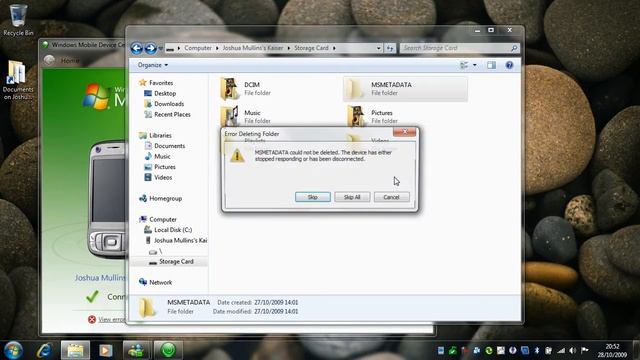The image size is (640, 360).
Task: Toggle the preview pane icon
Action: pyautogui.click(x=491, y=65)
